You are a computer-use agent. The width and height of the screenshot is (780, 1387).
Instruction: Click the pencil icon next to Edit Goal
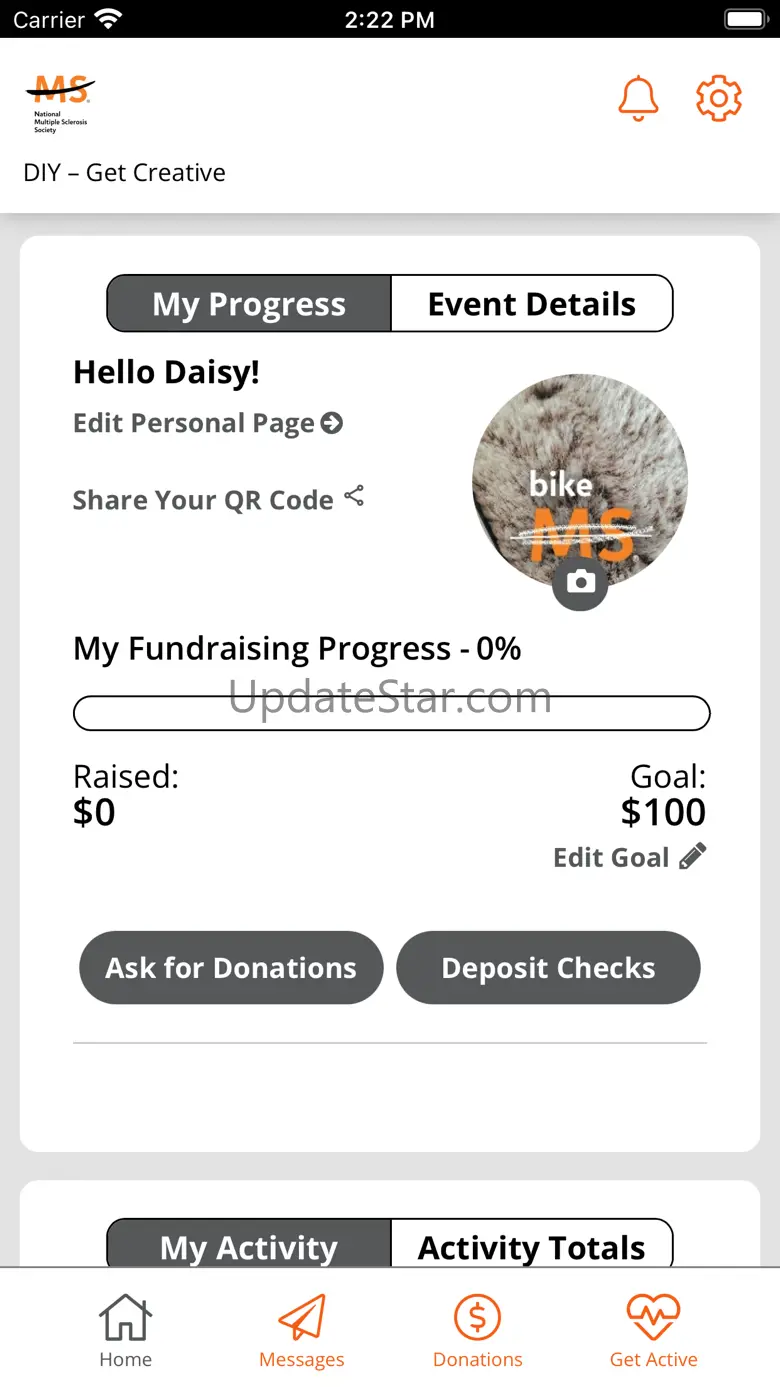pyautogui.click(x=692, y=856)
